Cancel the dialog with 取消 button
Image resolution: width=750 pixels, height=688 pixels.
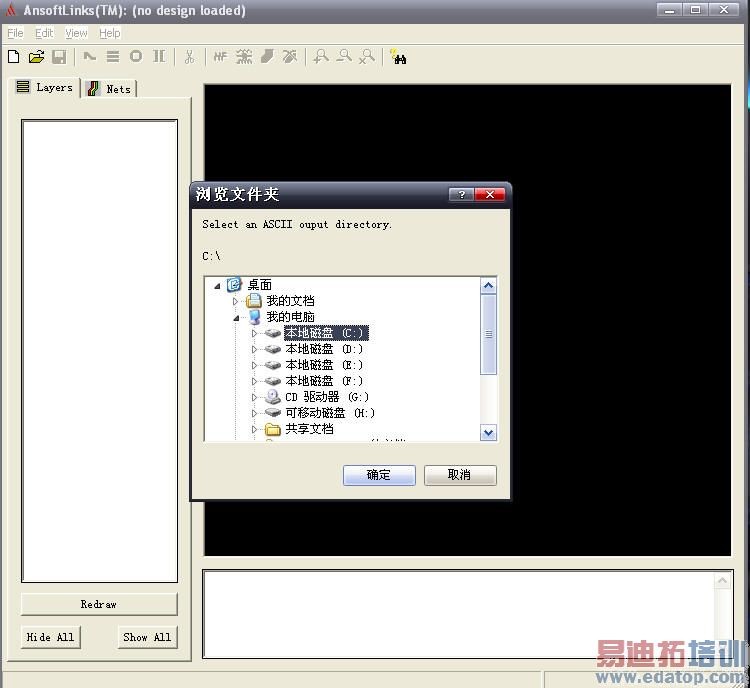click(460, 475)
